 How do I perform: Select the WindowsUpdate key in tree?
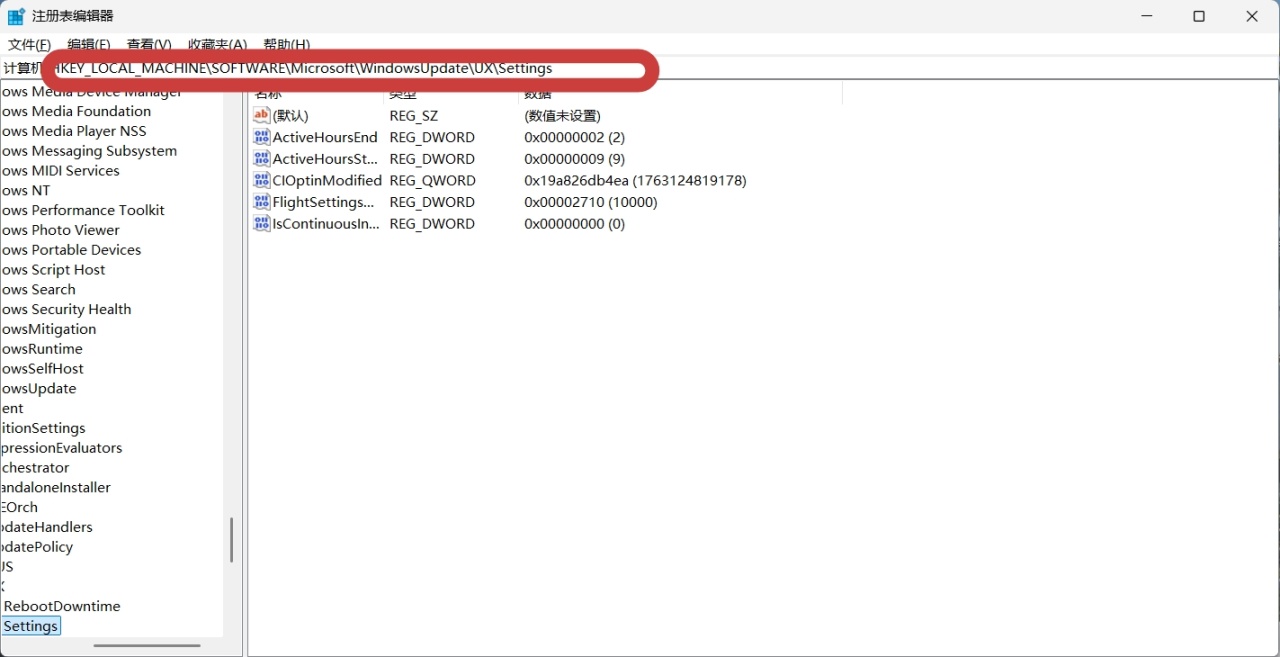(39, 388)
